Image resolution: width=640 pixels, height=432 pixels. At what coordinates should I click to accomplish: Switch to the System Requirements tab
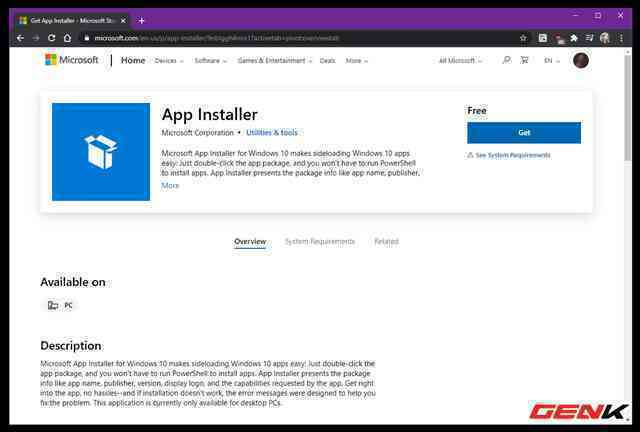(320, 242)
